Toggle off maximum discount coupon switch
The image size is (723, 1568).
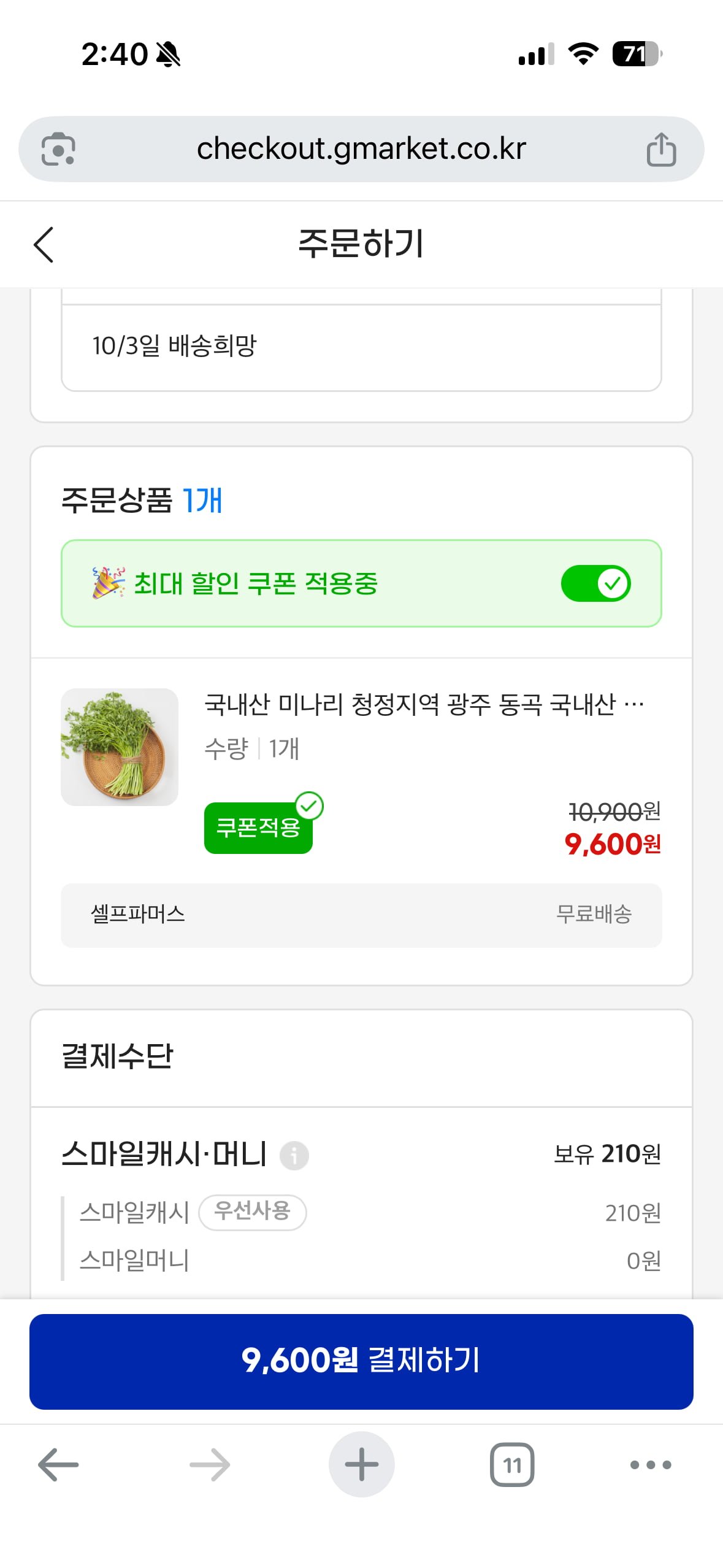pyautogui.click(x=595, y=583)
